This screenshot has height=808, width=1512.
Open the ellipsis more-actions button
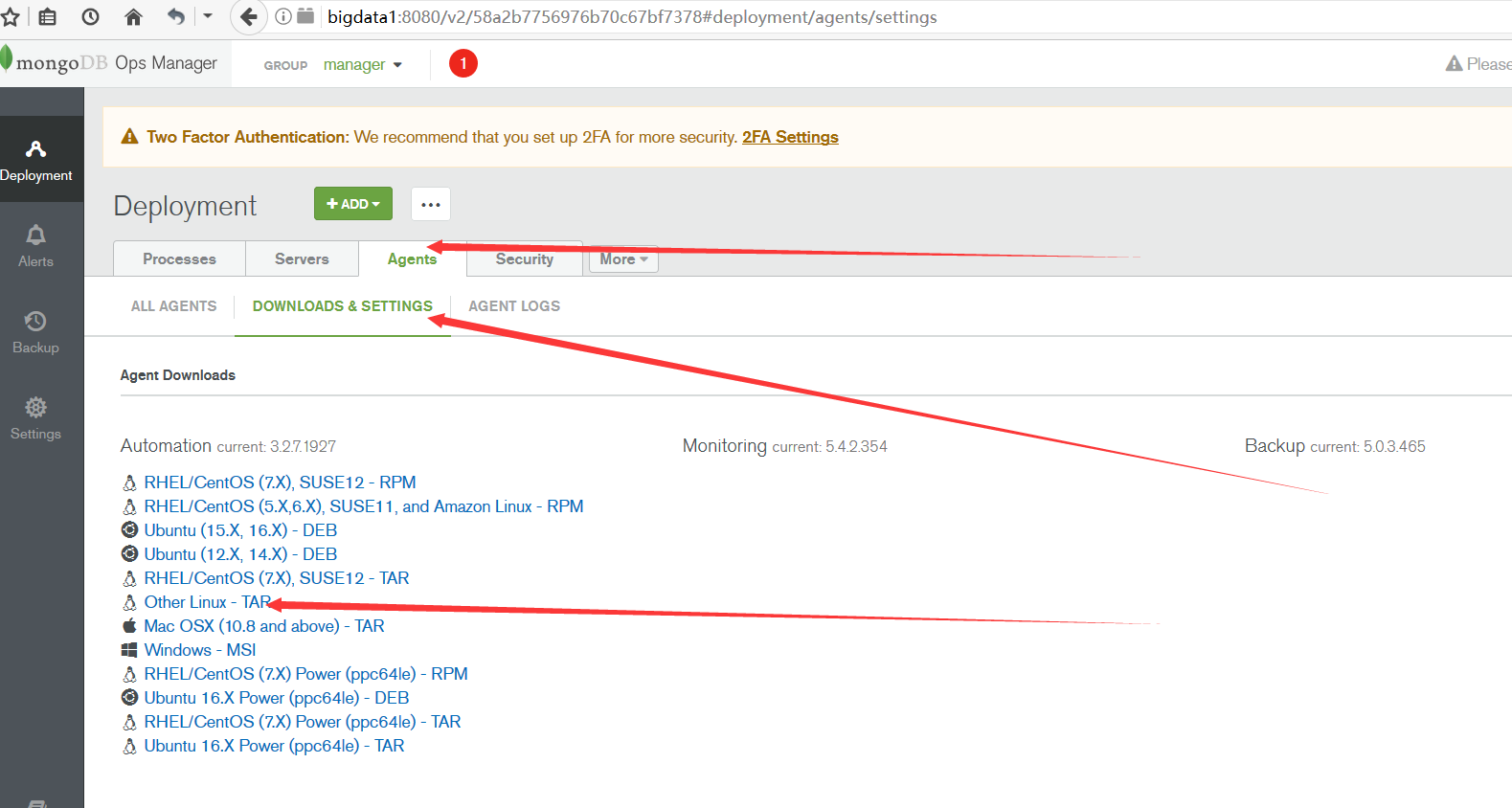pyautogui.click(x=431, y=204)
